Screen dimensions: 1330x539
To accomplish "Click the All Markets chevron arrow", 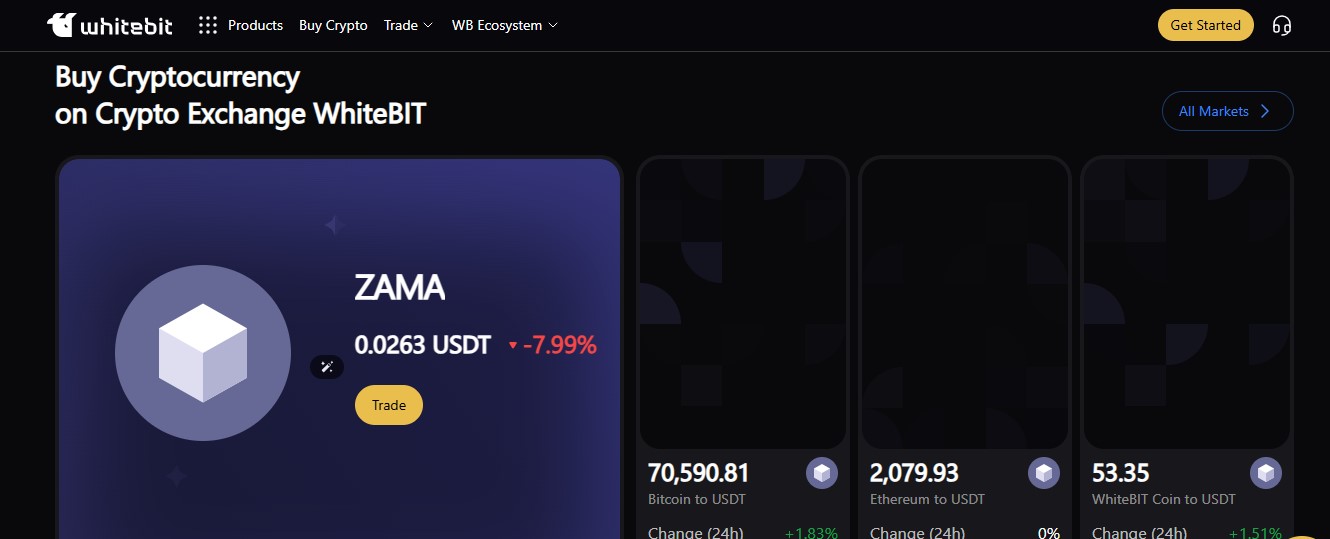I will tap(1265, 111).
